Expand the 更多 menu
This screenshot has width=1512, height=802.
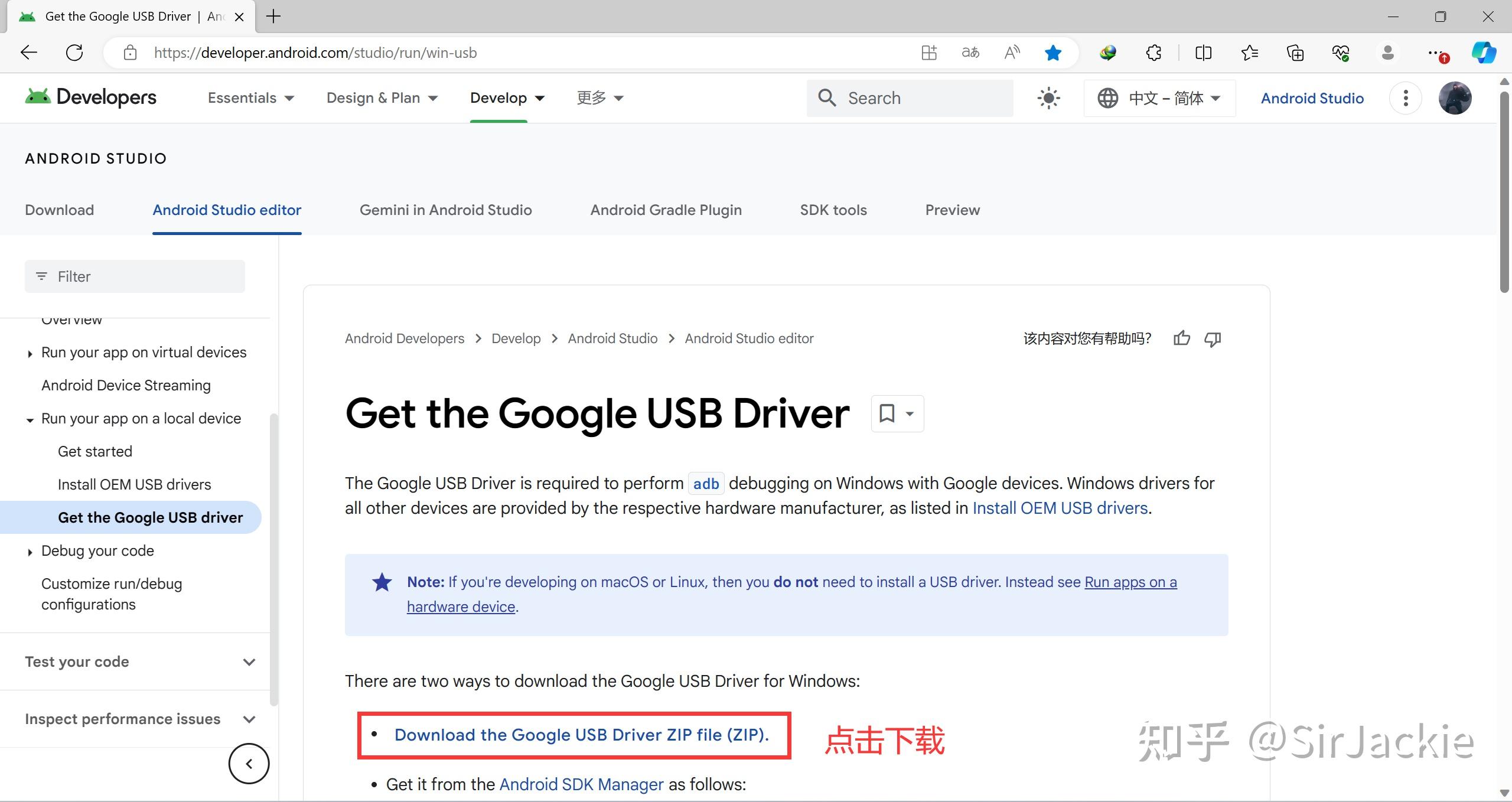(600, 98)
